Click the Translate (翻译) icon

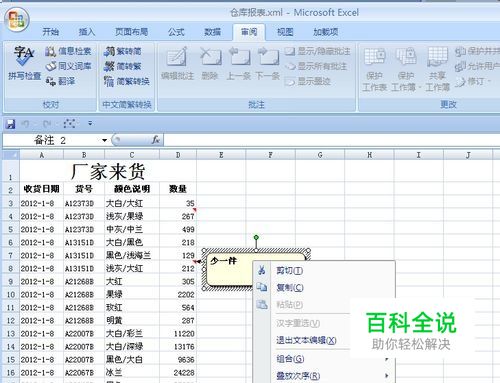[x=60, y=81]
